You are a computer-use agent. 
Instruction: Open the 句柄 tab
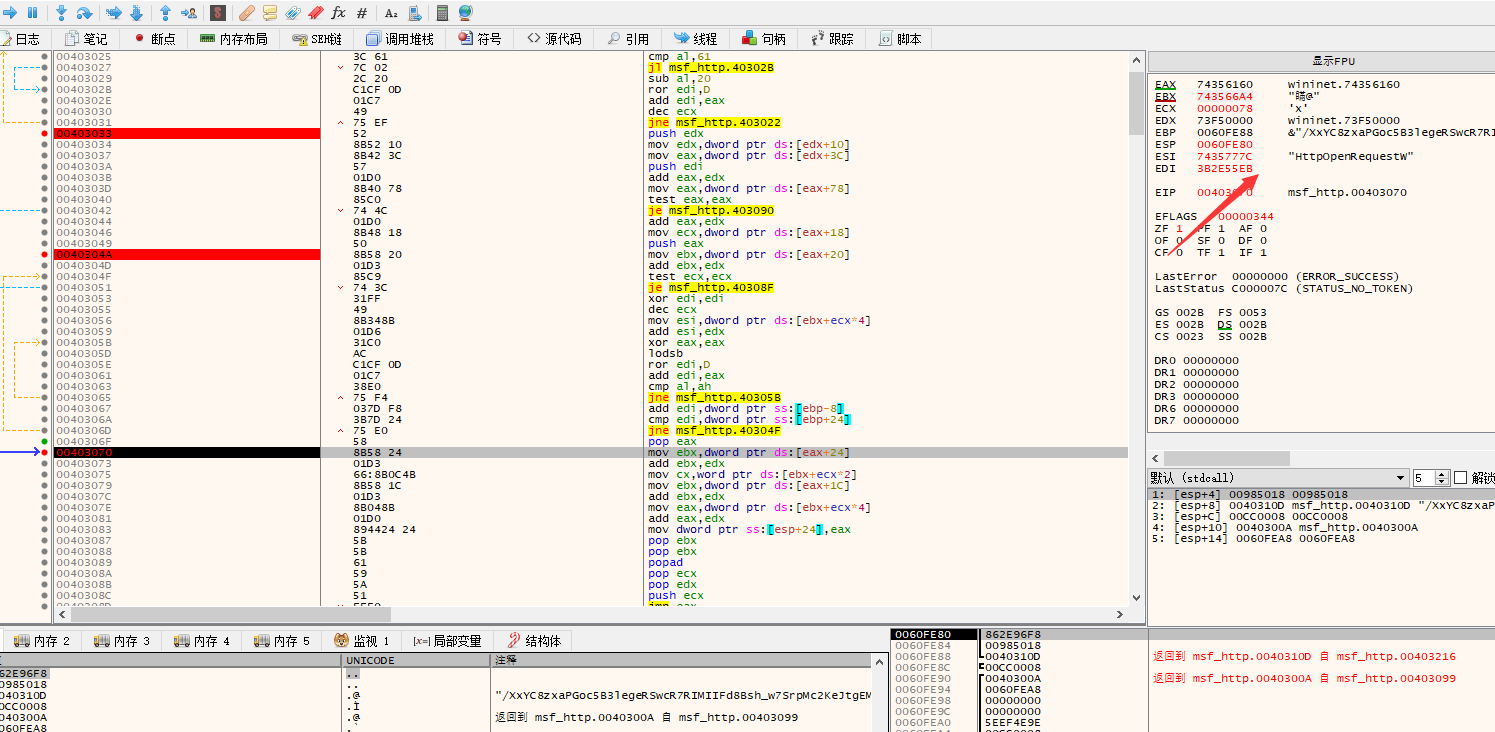764,39
